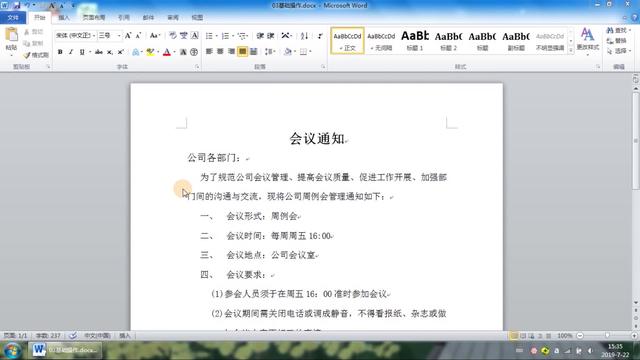Open the font size dropdown
The height and width of the screenshot is (360, 640).
(x=119, y=36)
